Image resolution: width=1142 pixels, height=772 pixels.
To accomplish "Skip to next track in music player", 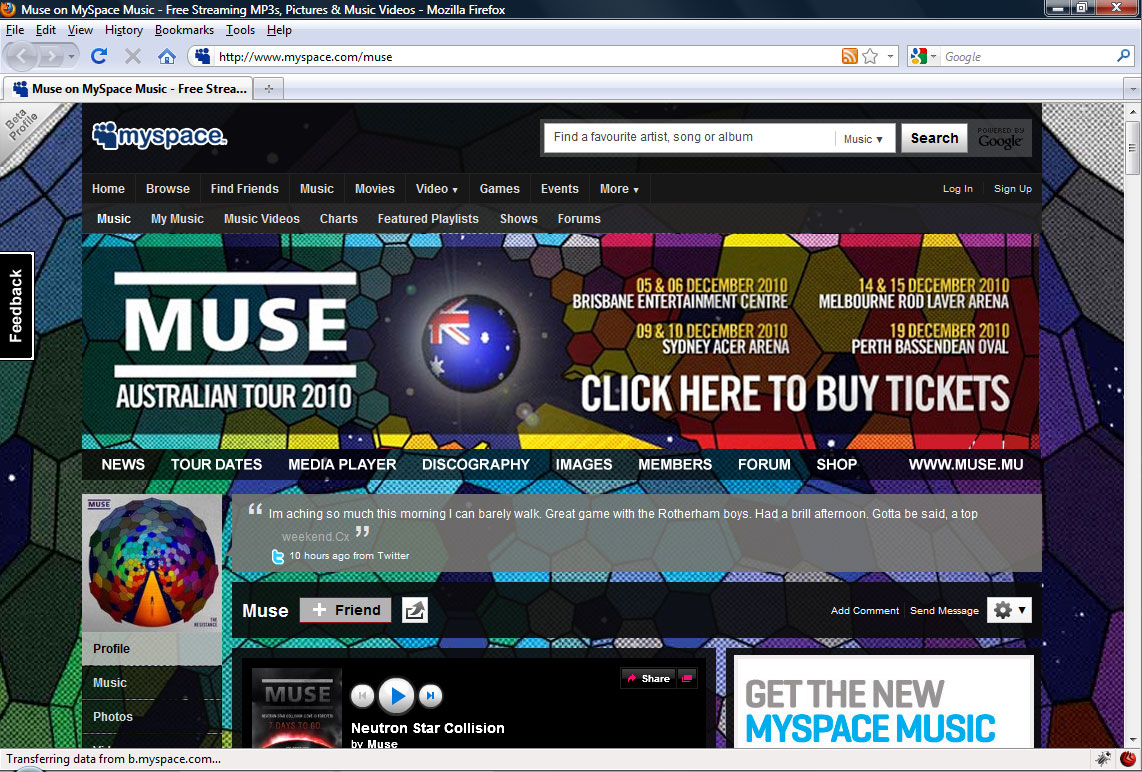I will pos(430,696).
